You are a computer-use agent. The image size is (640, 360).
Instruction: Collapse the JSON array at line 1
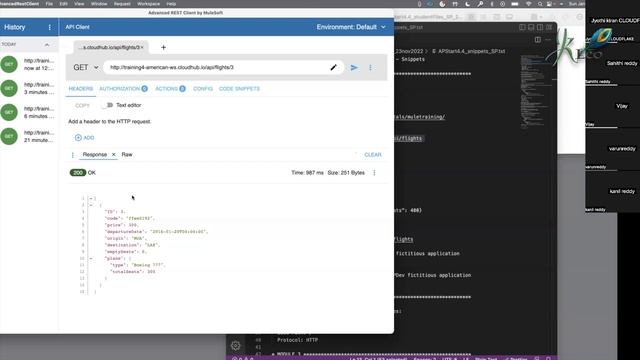(91, 198)
